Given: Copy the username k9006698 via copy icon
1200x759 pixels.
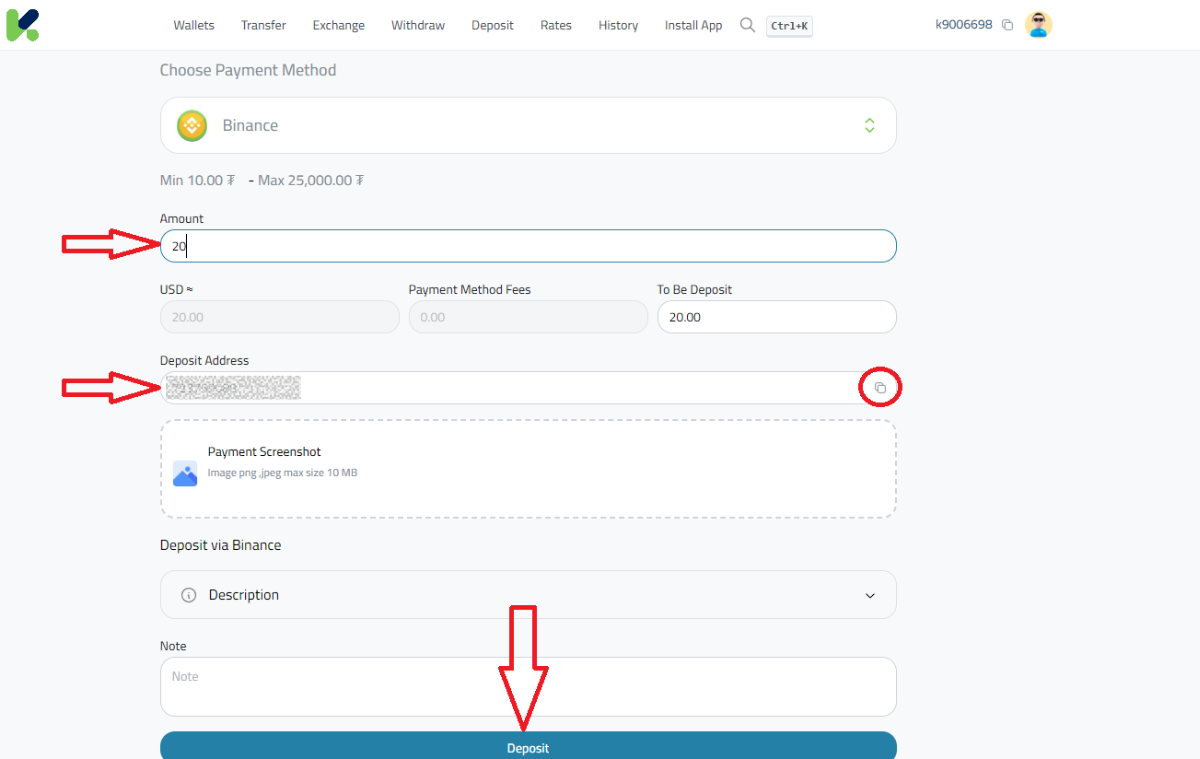Looking at the screenshot, I should 1007,24.
